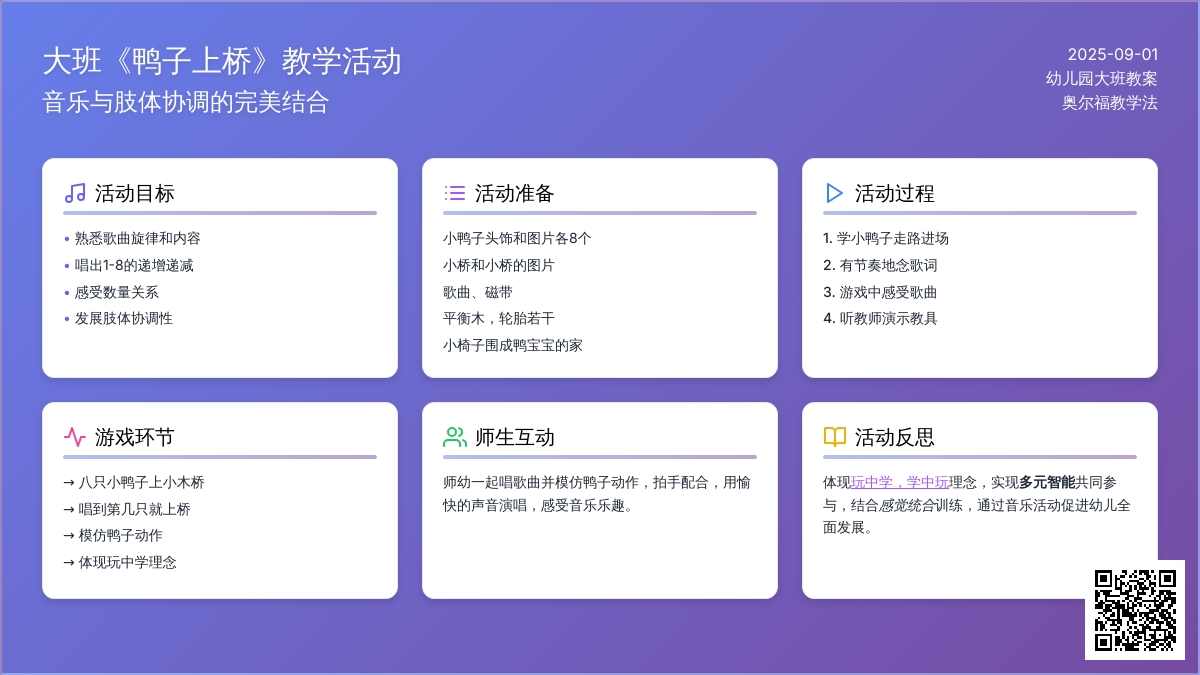Click the main title 大班《鸭子上桥》教学活动
The width and height of the screenshot is (1200, 675).
222,61
